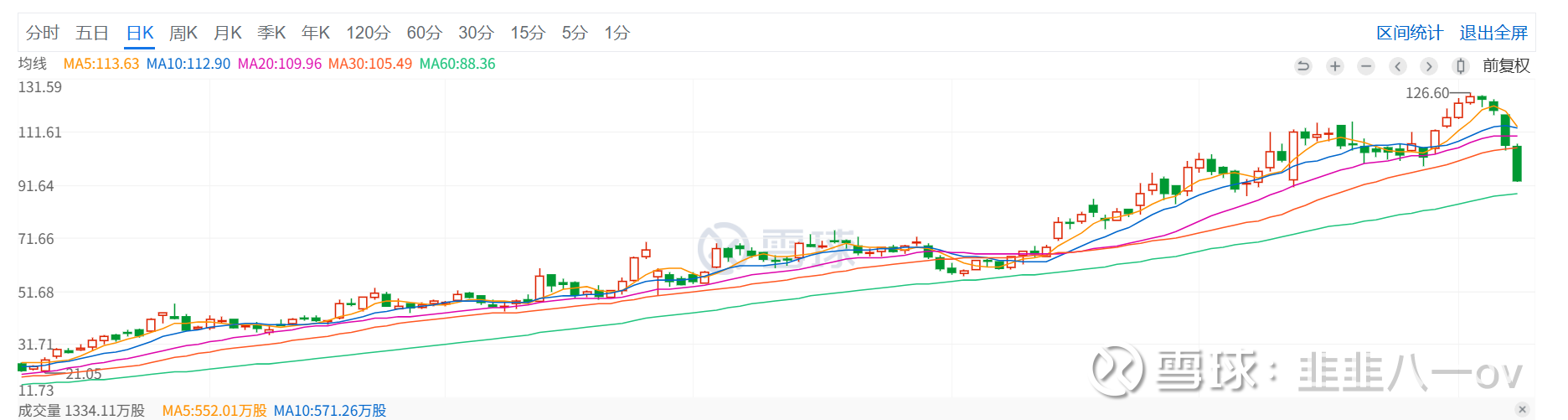This screenshot has height=420, width=1568.
Task: Zoom out the chart with minus icon
Action: point(1366,65)
